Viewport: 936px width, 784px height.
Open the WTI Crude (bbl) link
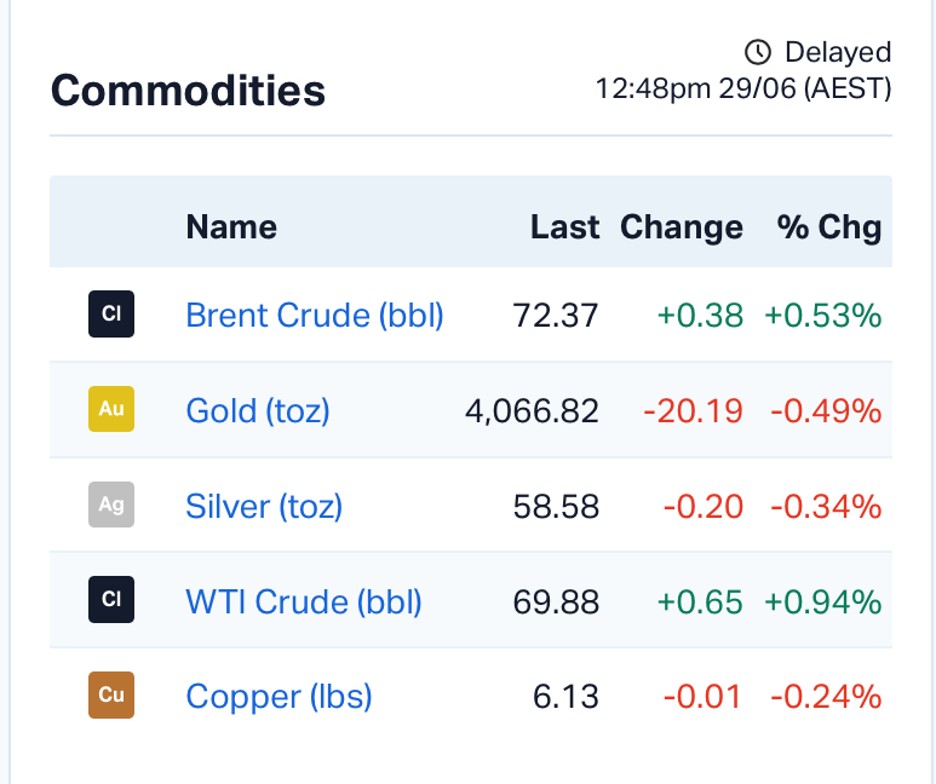(304, 601)
